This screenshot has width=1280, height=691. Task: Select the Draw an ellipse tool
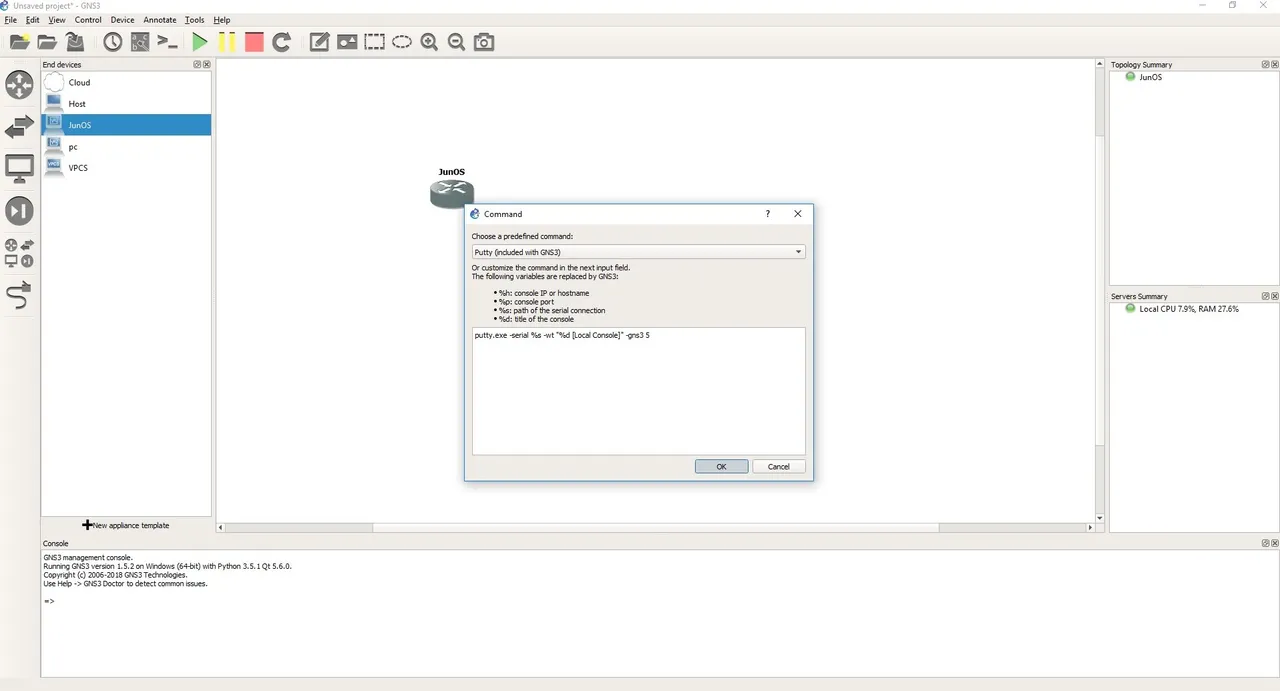pyautogui.click(x=402, y=42)
